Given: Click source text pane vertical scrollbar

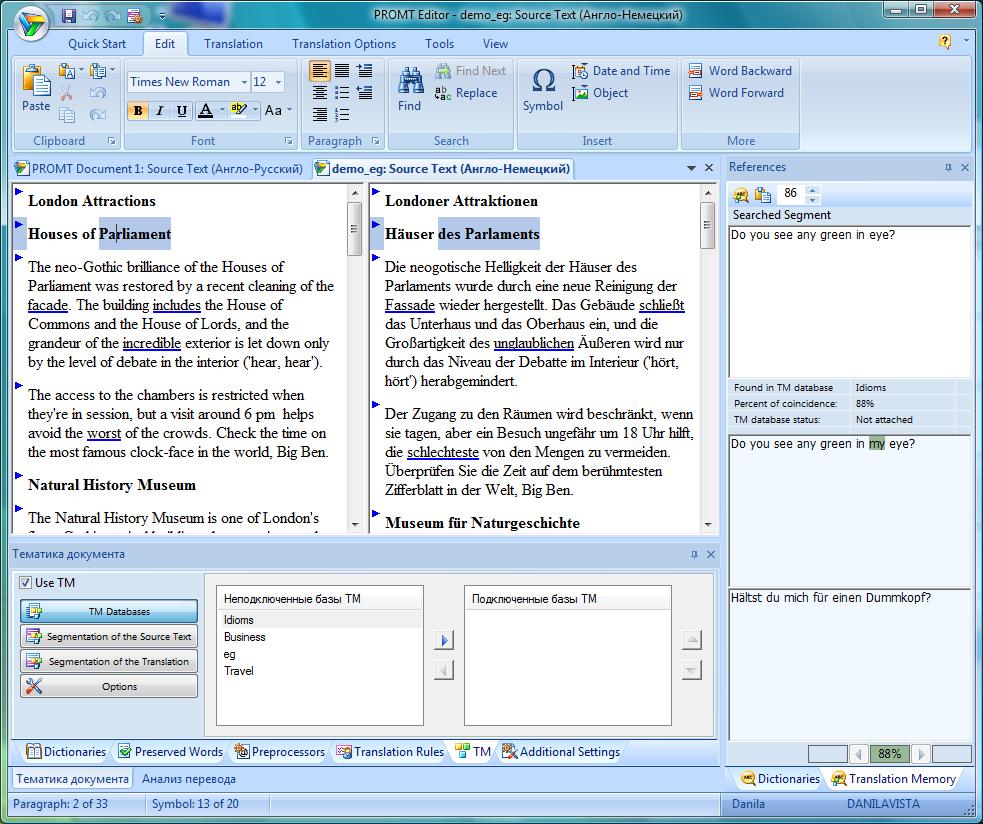Looking at the screenshot, I should coord(355,229).
